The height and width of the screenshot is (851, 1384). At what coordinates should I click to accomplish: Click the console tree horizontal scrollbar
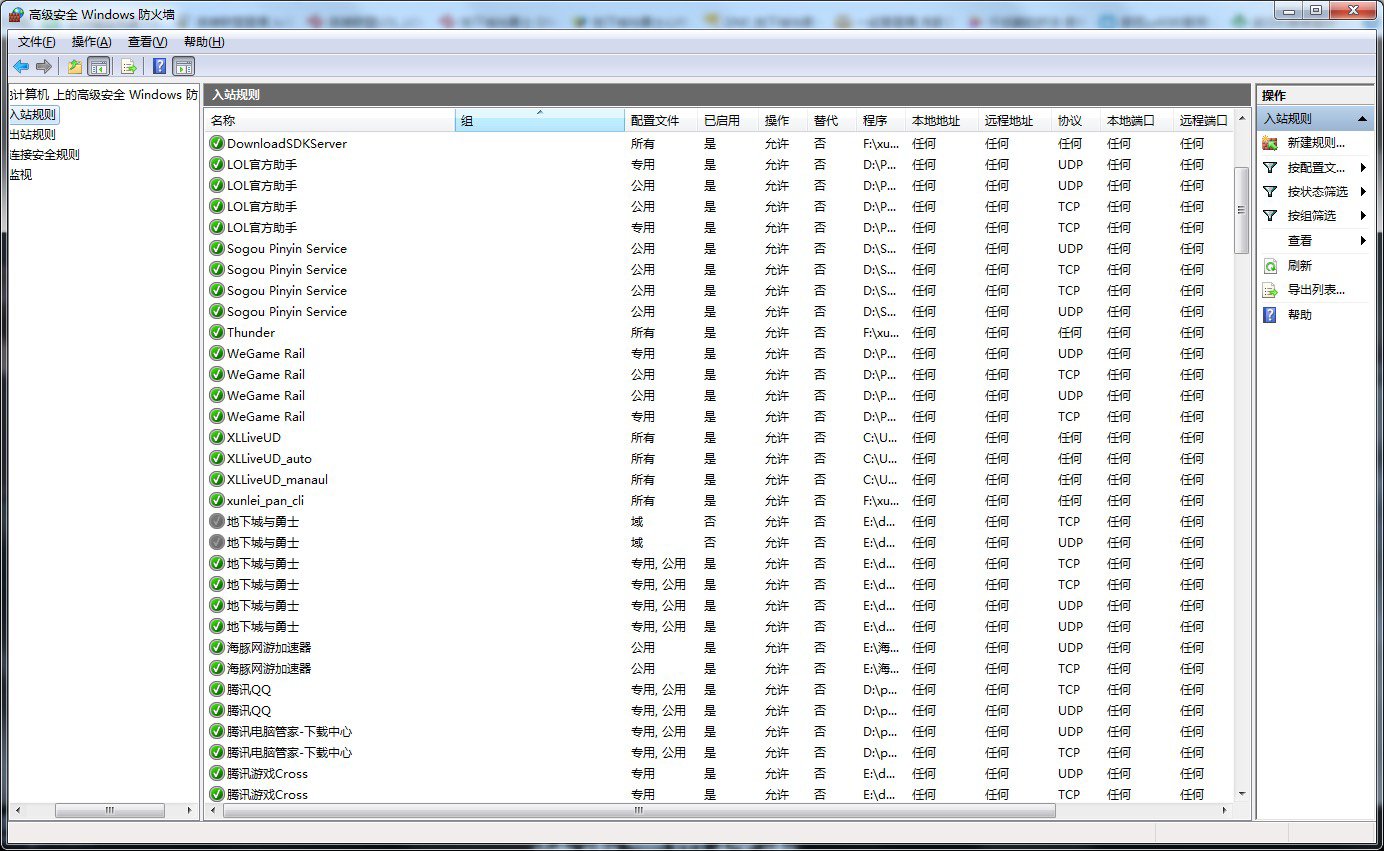pos(104,811)
